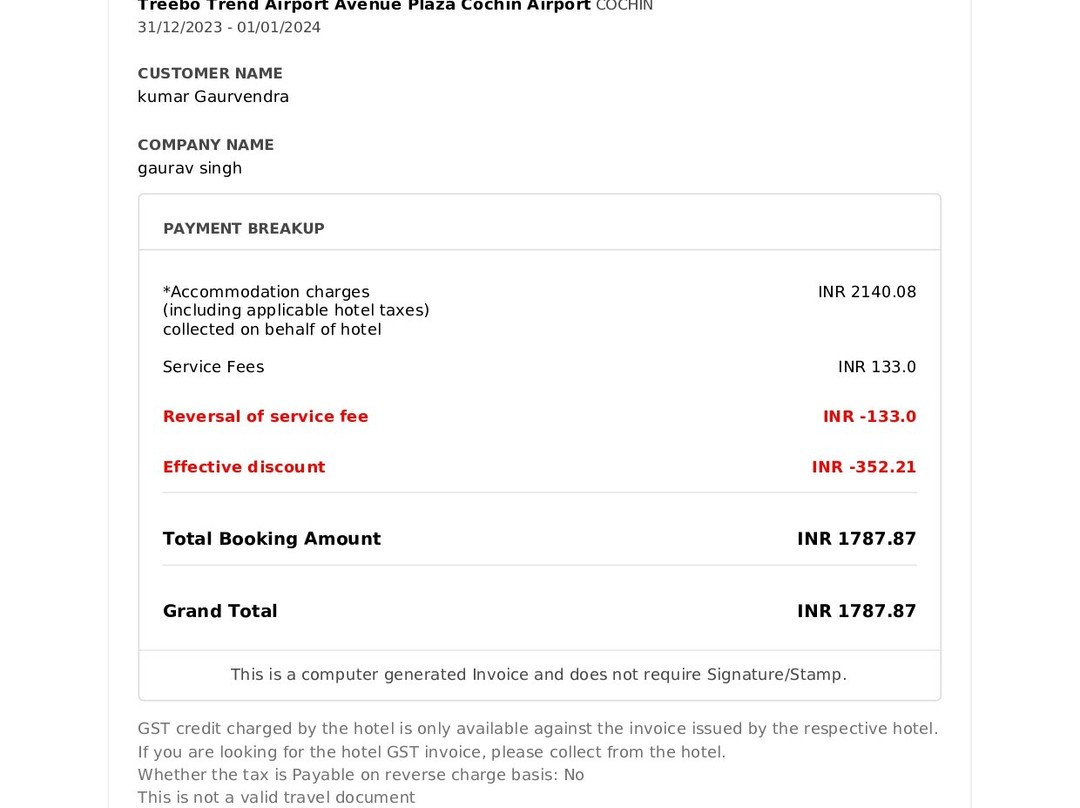
Task: Select the customer name kumar Gaurvendra
Action: (x=213, y=97)
